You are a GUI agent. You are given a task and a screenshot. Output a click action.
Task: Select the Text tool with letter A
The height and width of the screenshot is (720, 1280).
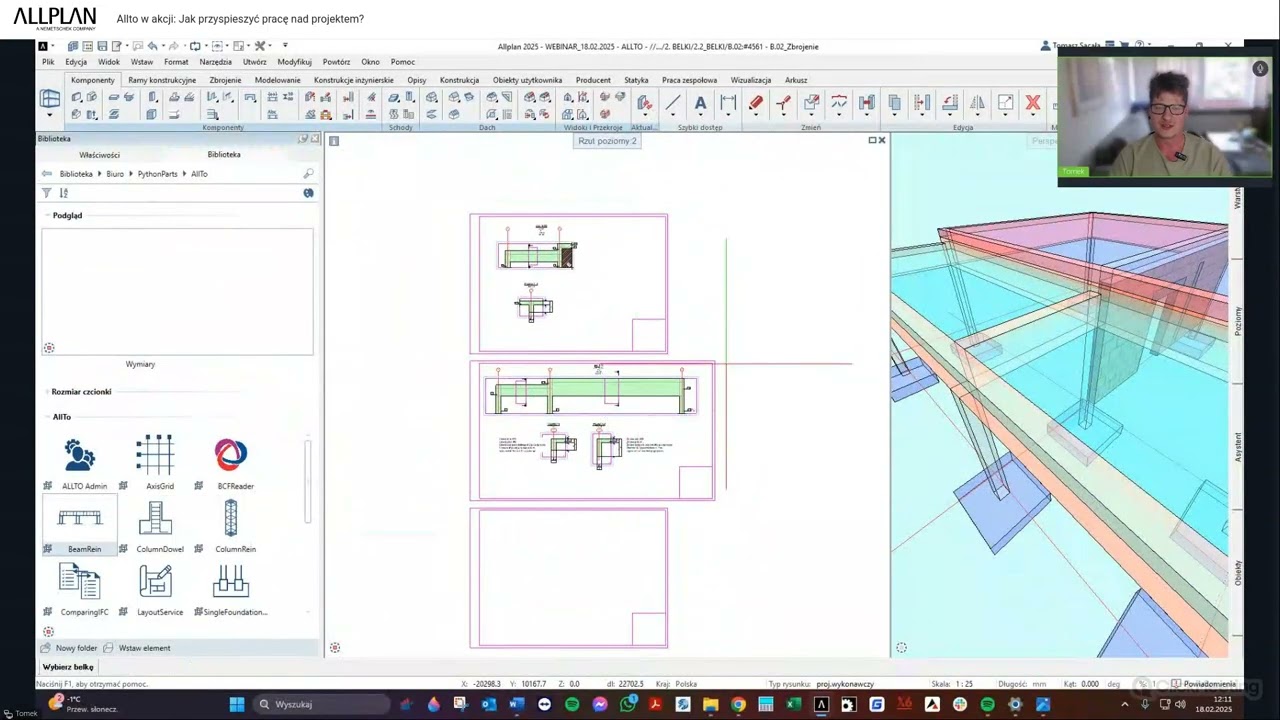[700, 103]
